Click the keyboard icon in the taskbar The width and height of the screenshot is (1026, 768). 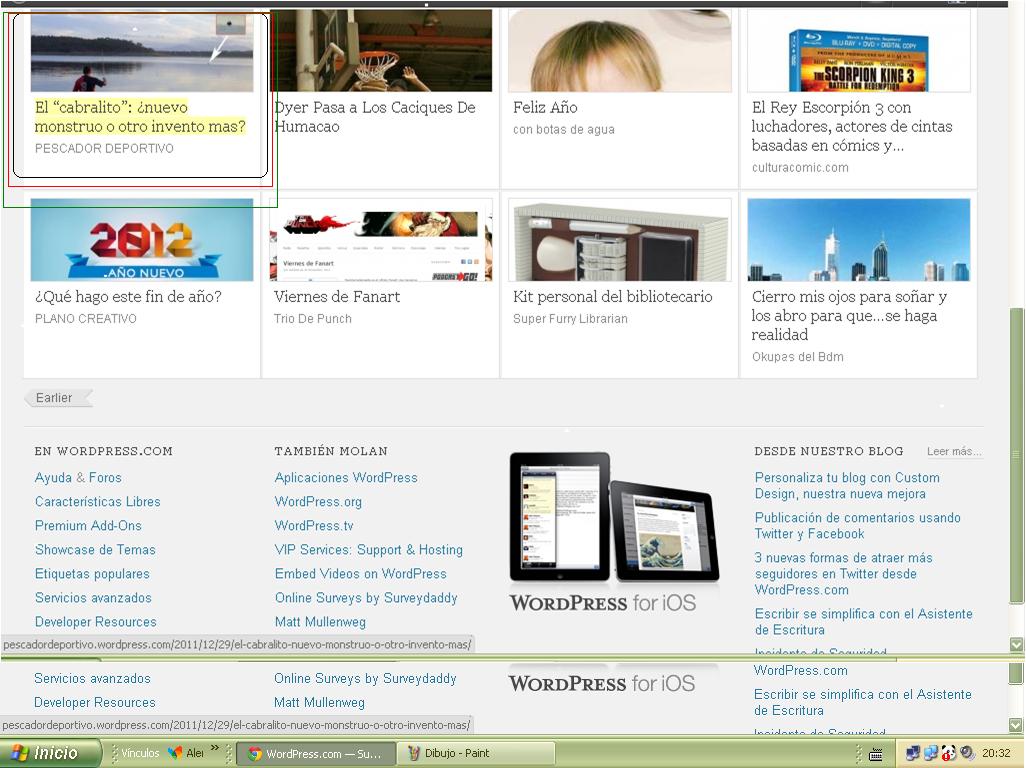click(876, 754)
